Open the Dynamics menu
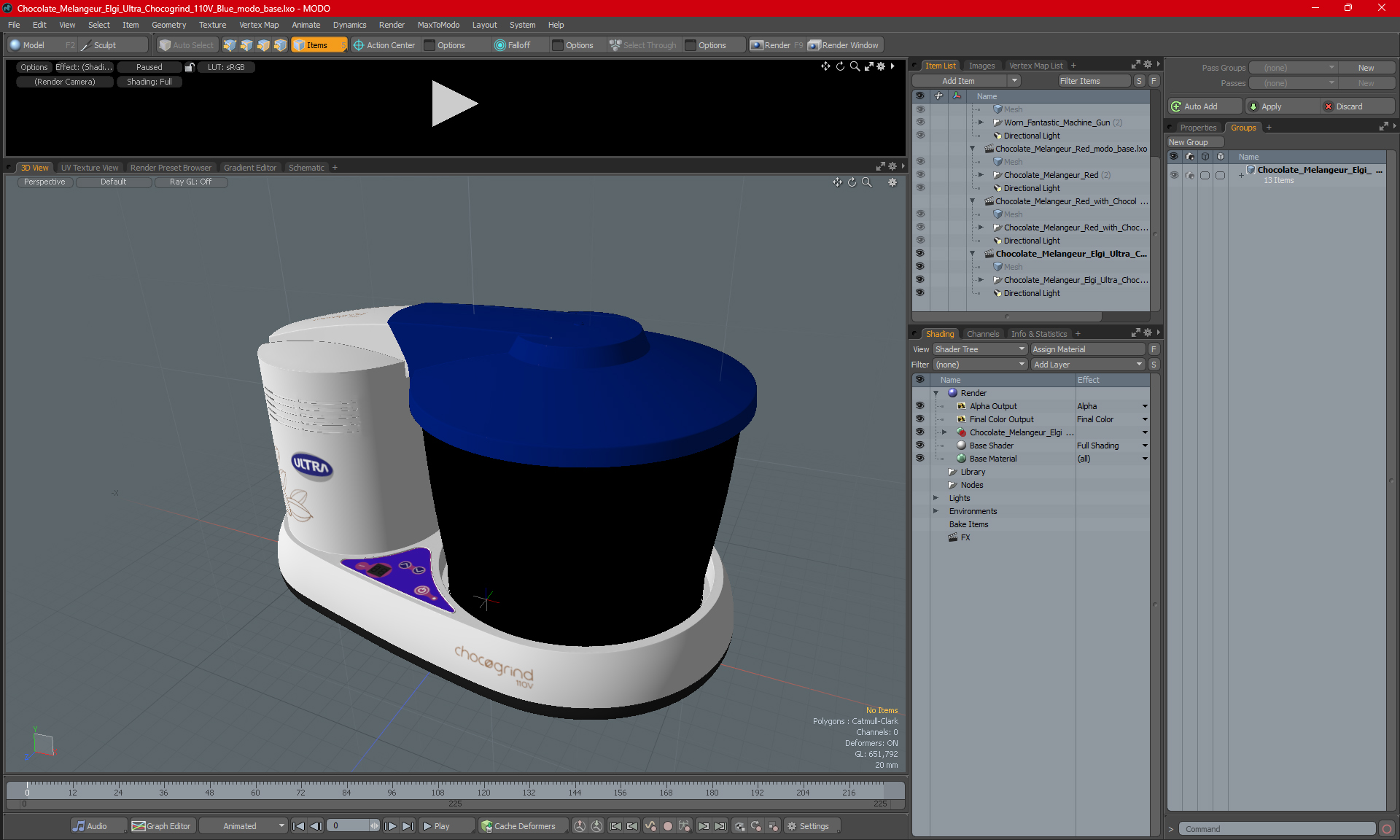1400x840 pixels. (349, 25)
